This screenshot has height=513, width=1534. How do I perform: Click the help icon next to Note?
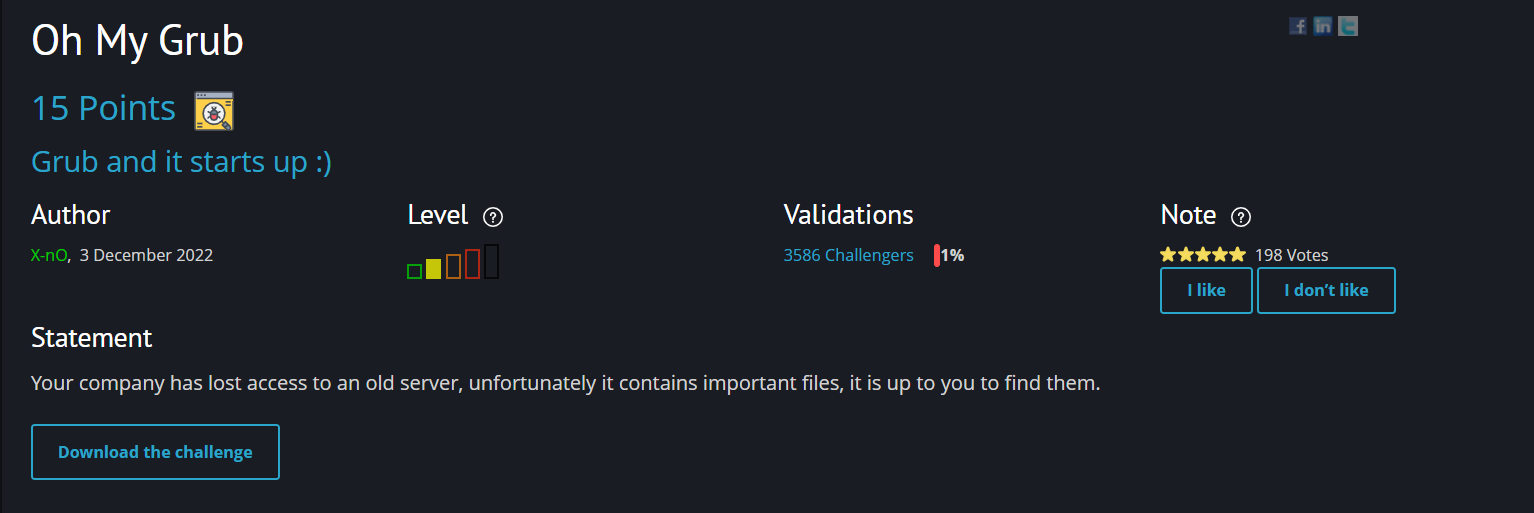tap(1241, 217)
